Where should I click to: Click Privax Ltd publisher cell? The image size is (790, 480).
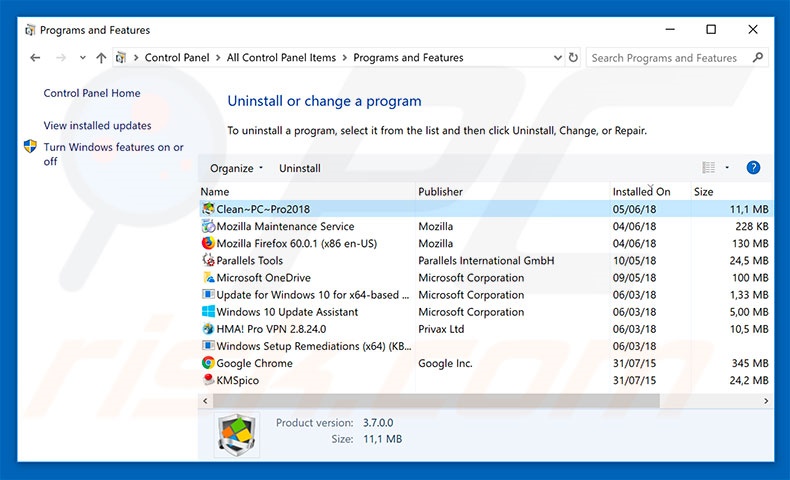441,329
